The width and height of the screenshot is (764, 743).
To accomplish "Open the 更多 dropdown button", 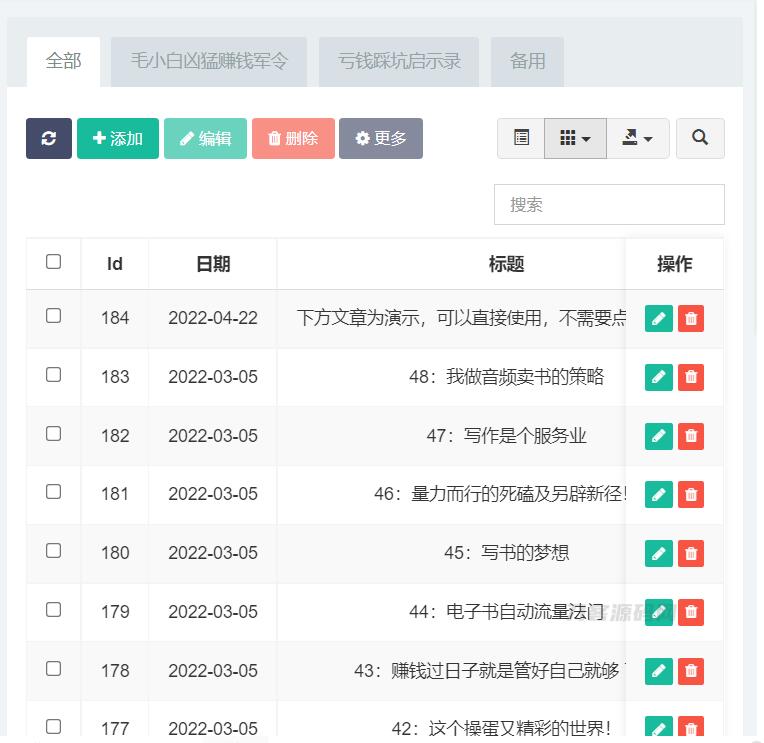I will (381, 138).
